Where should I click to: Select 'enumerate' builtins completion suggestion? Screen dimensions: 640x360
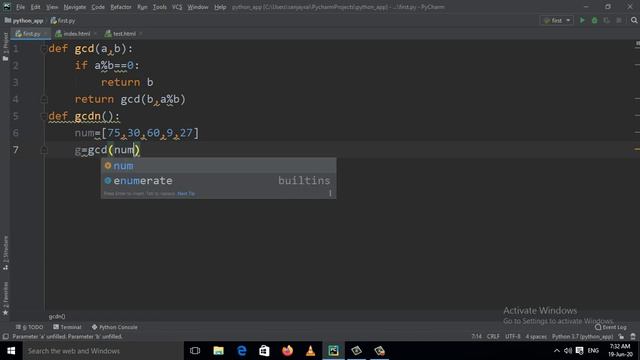(218, 180)
